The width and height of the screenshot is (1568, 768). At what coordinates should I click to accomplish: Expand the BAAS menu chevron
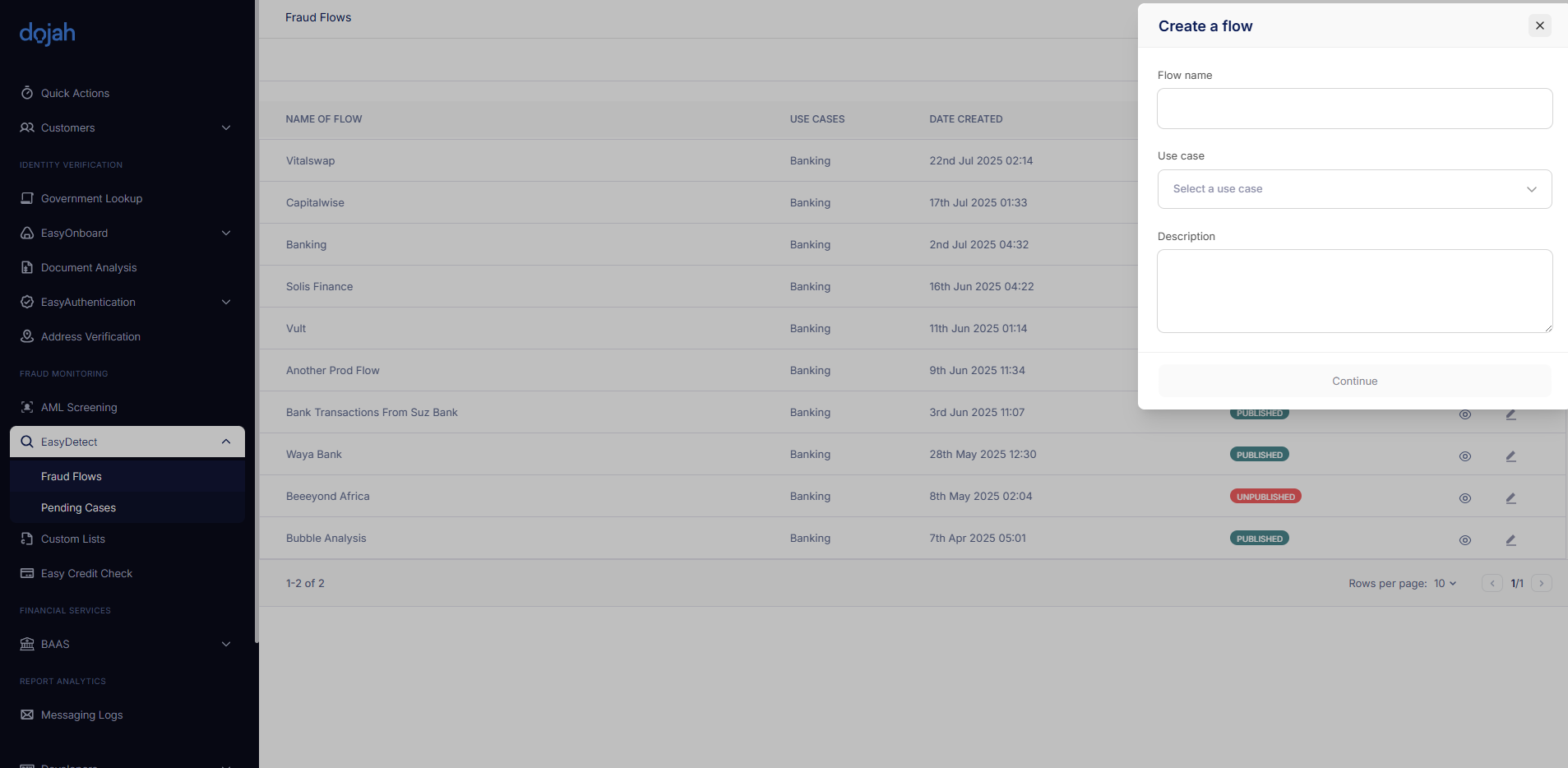[x=226, y=644]
